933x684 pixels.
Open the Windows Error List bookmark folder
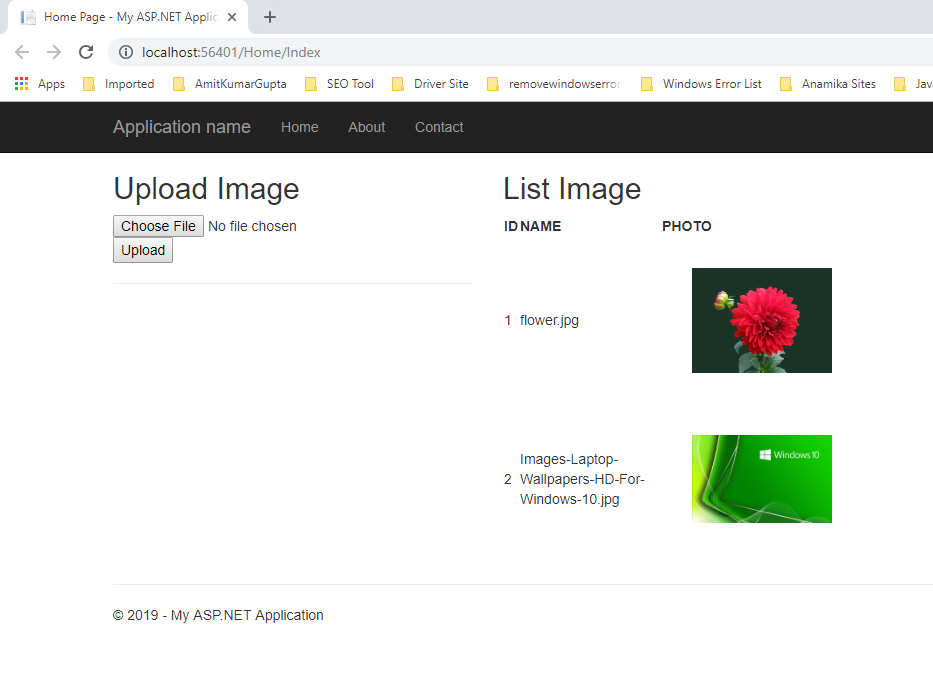pos(701,84)
